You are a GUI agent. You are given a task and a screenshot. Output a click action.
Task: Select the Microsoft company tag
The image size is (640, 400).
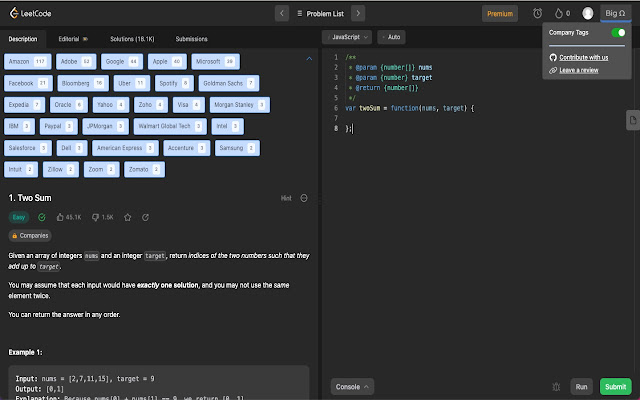click(215, 62)
